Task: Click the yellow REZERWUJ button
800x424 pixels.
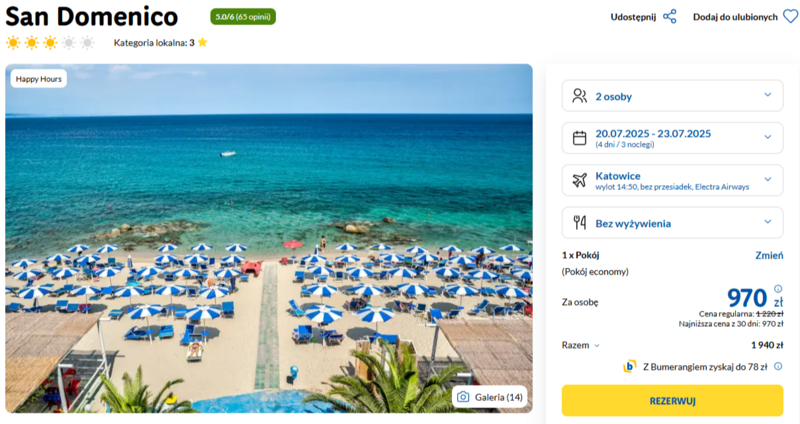Action: click(x=672, y=401)
